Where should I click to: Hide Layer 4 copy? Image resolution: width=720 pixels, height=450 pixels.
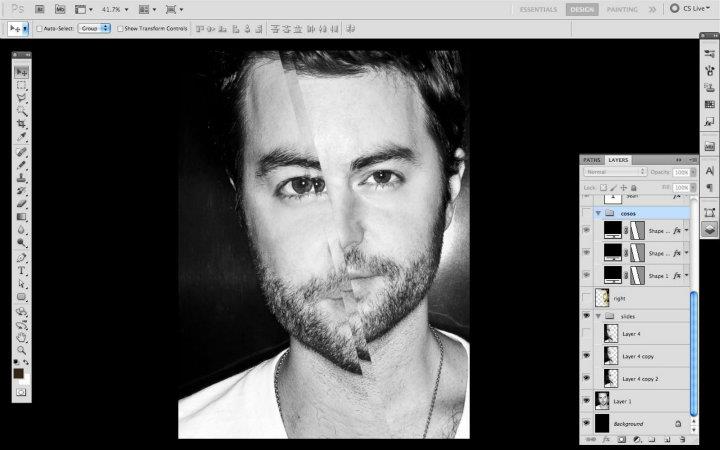coord(586,355)
